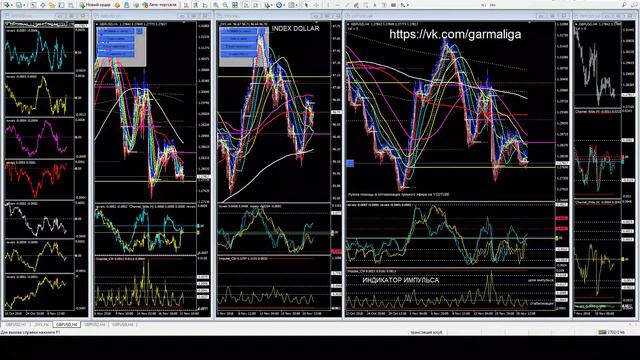Select the trendline drawing tool

click(347, 5)
